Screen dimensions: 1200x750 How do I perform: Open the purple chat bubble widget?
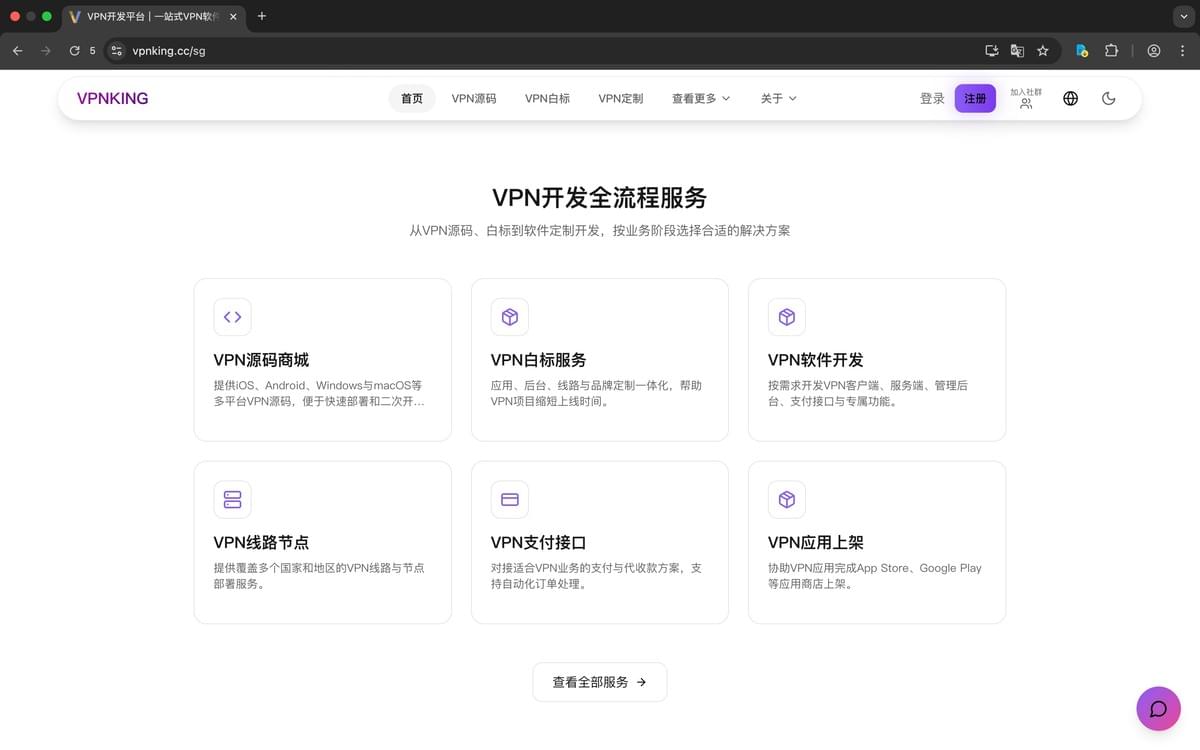[x=1158, y=709]
